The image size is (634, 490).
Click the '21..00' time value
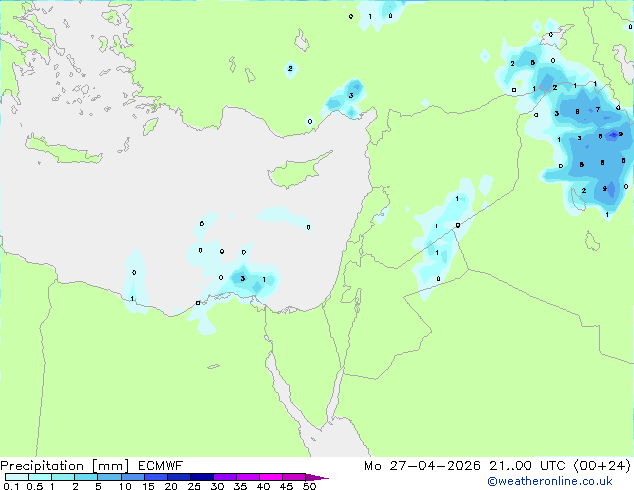click(511, 466)
